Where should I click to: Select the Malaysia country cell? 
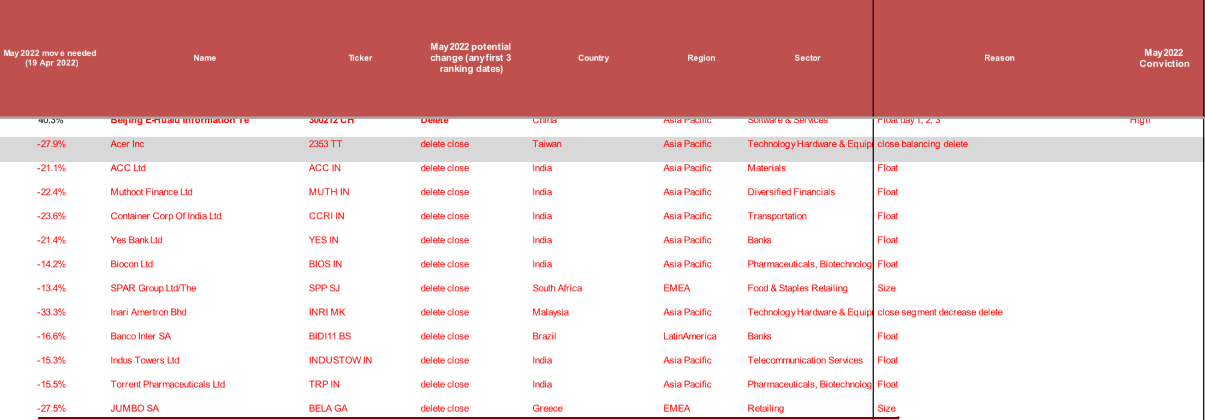coord(549,312)
